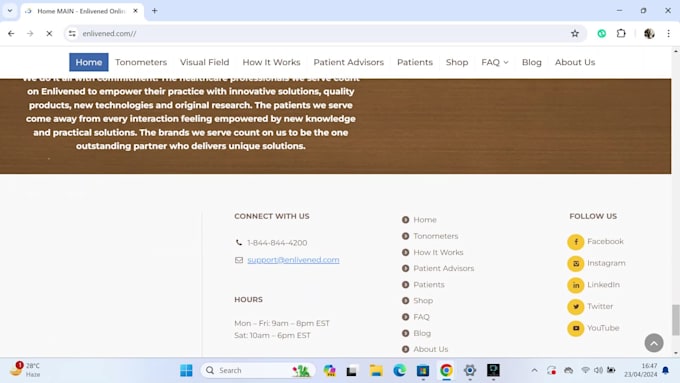Open the footer FAQ link
The height and width of the screenshot is (383, 680).
click(x=421, y=317)
